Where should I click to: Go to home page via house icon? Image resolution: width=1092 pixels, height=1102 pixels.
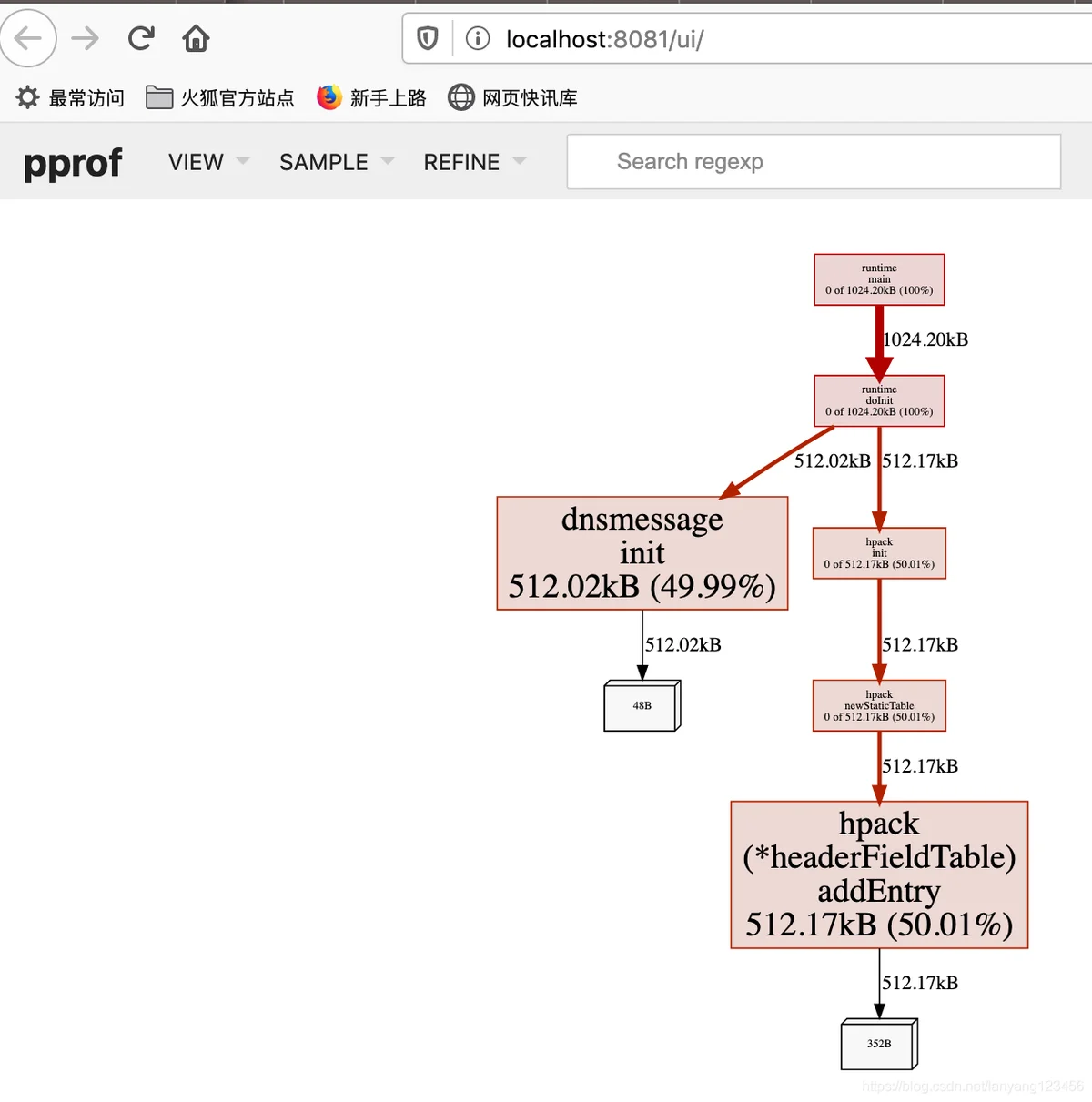pyautogui.click(x=196, y=38)
